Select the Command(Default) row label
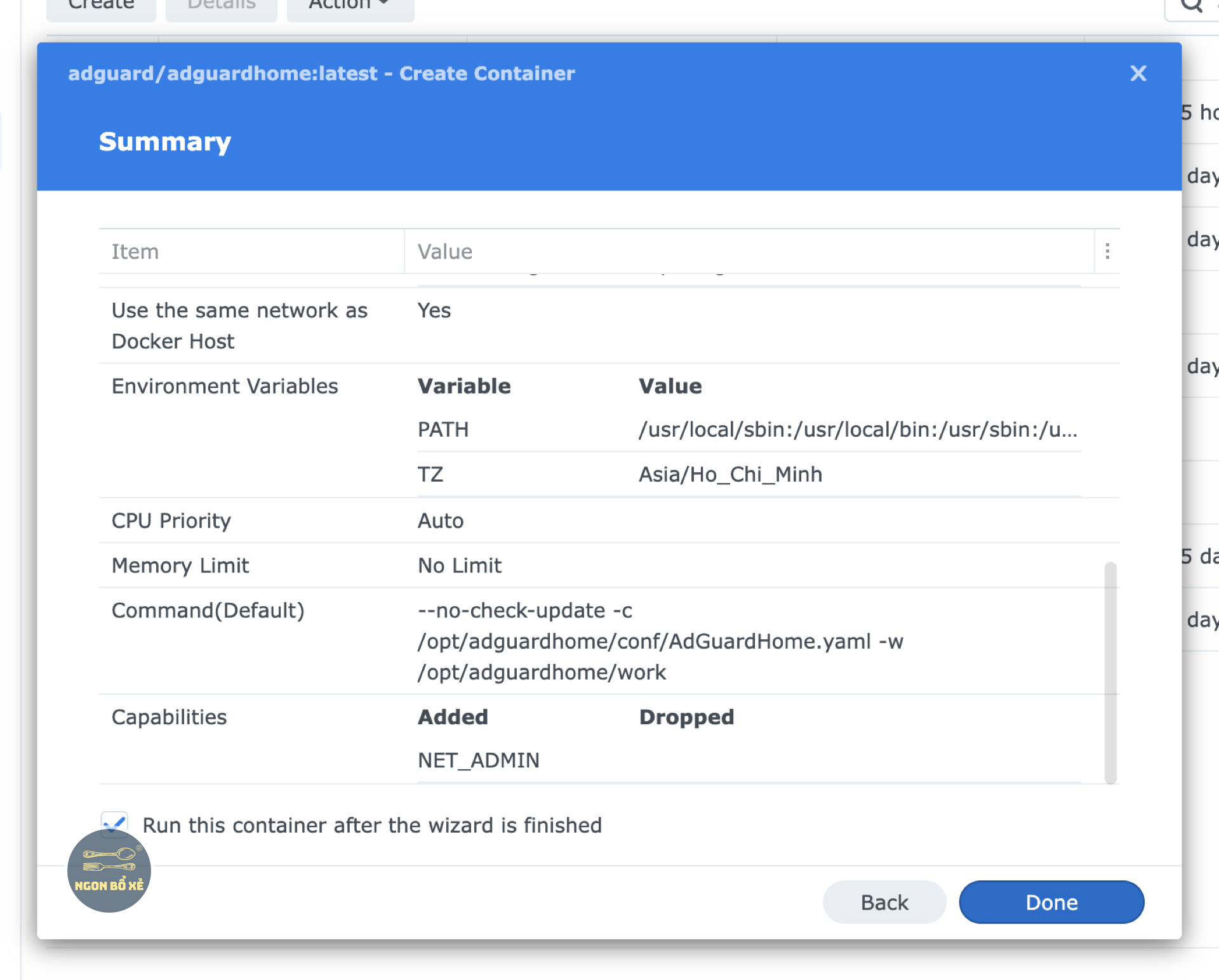1219x980 pixels. point(208,610)
